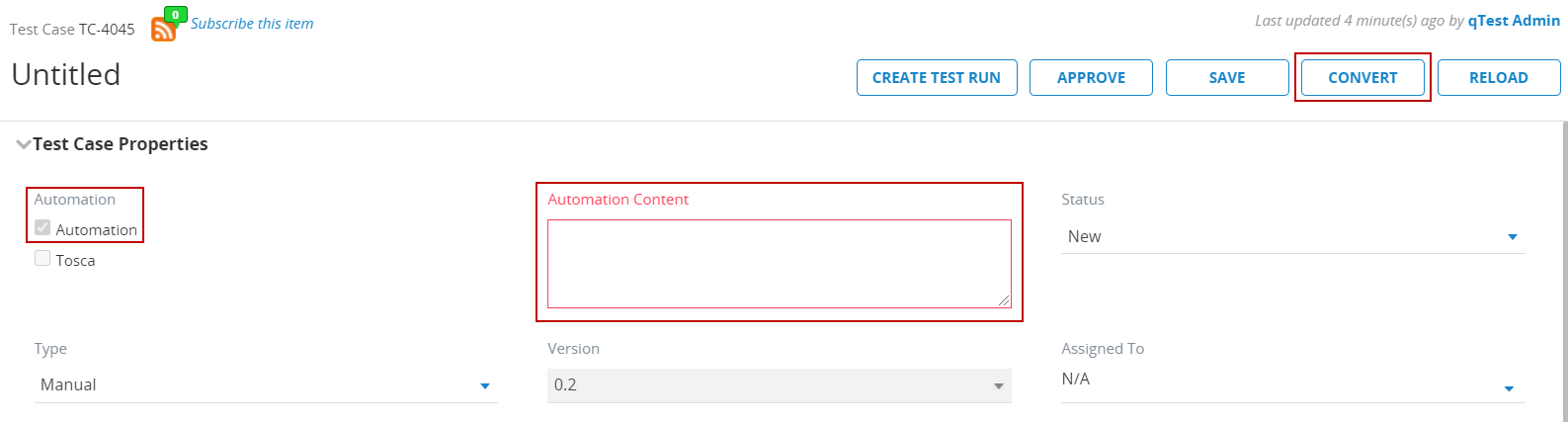Click the Untitled test case title
The height and width of the screenshot is (422, 1568).
click(66, 75)
